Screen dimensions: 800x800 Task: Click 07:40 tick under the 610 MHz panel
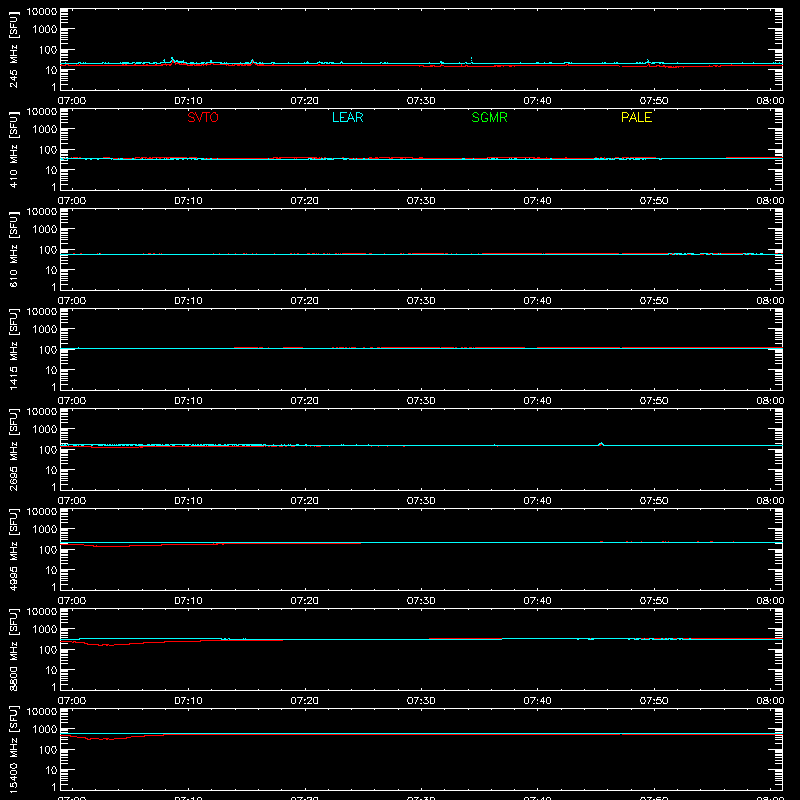537,301
